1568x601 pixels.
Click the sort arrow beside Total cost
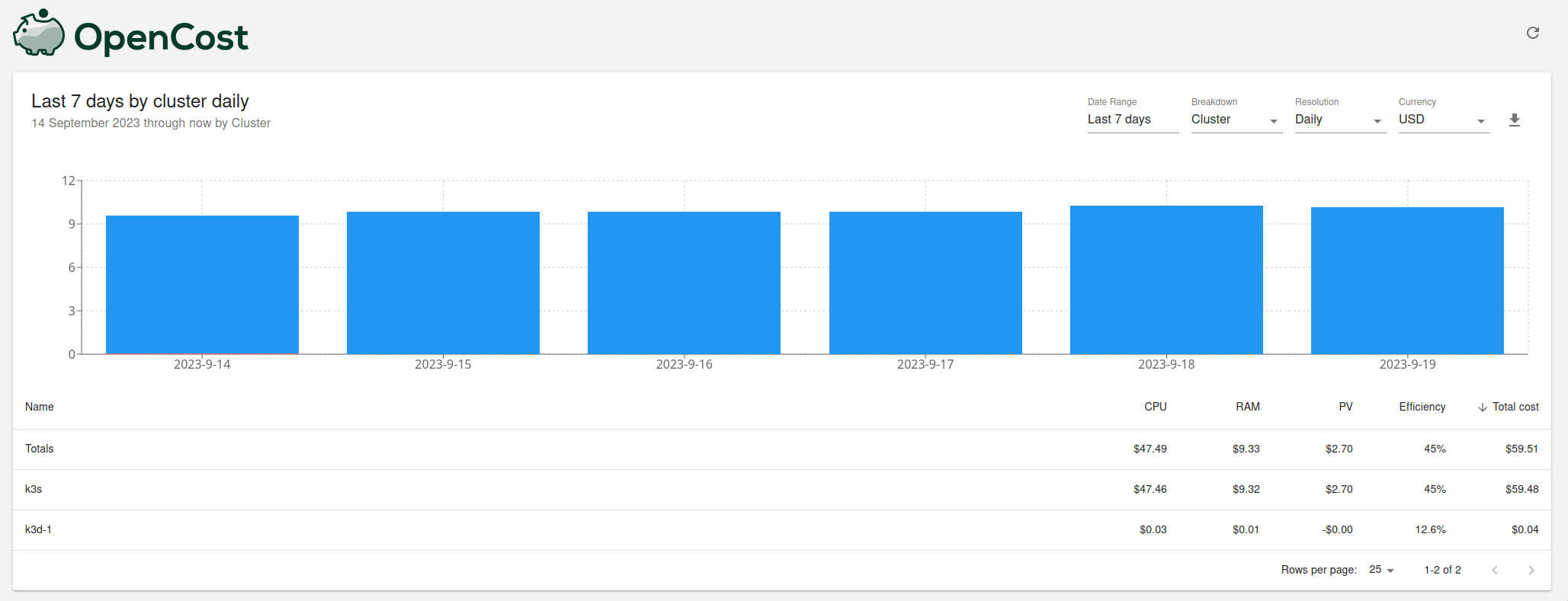pyautogui.click(x=1482, y=408)
